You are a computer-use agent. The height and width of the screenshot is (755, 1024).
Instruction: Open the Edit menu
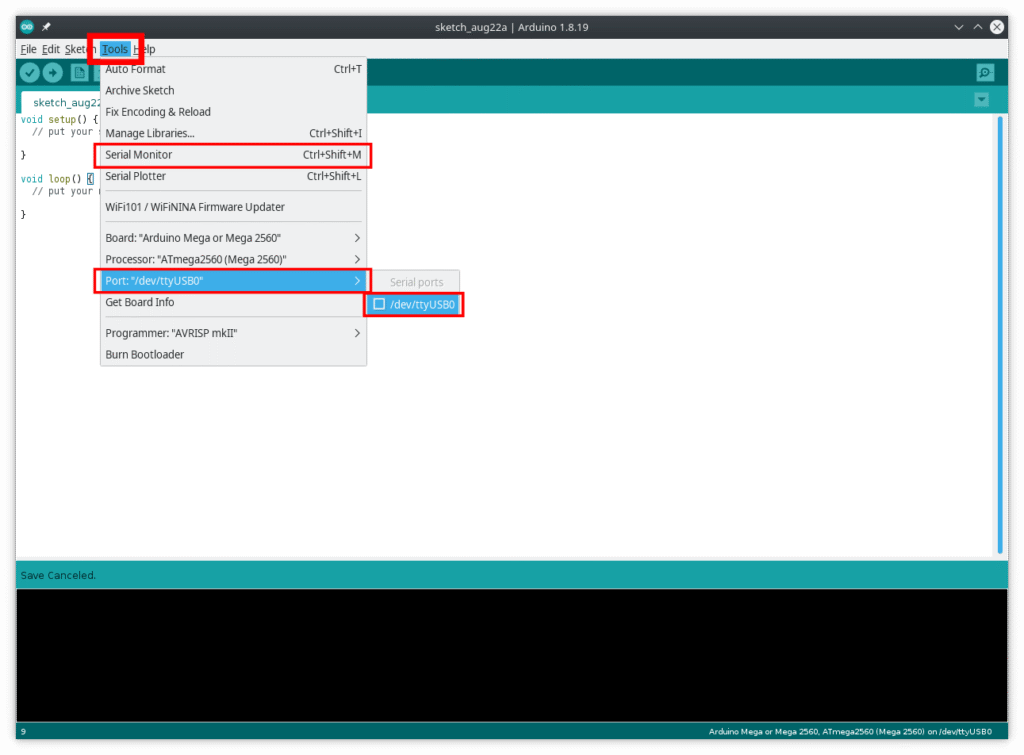50,49
